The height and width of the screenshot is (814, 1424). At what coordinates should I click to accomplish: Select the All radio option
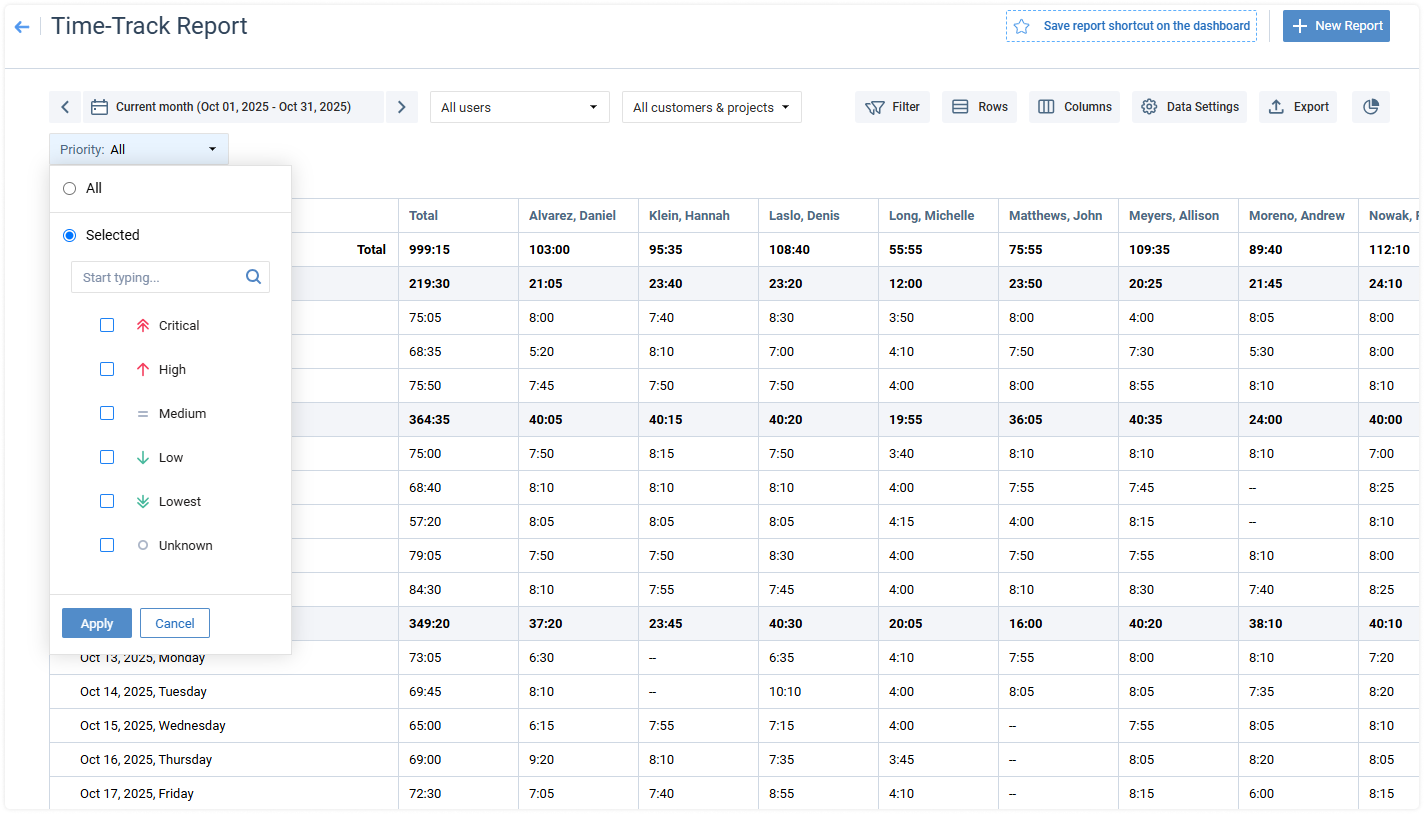(69, 188)
